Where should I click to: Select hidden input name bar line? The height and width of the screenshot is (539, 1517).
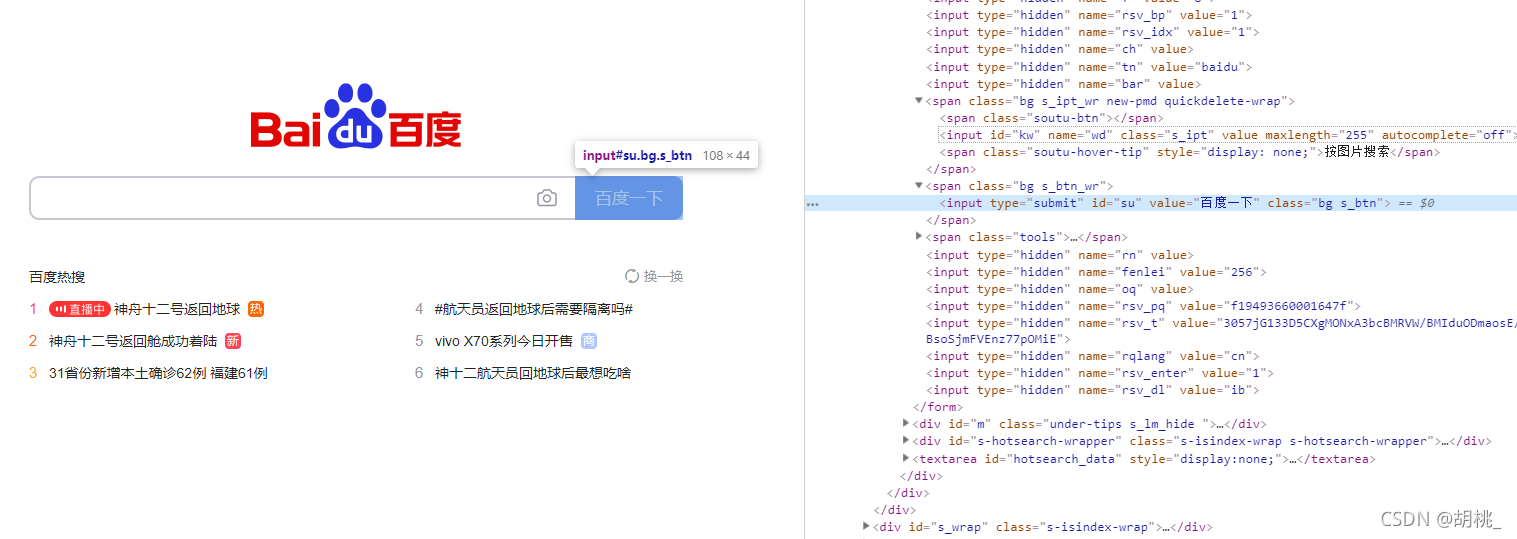1063,84
